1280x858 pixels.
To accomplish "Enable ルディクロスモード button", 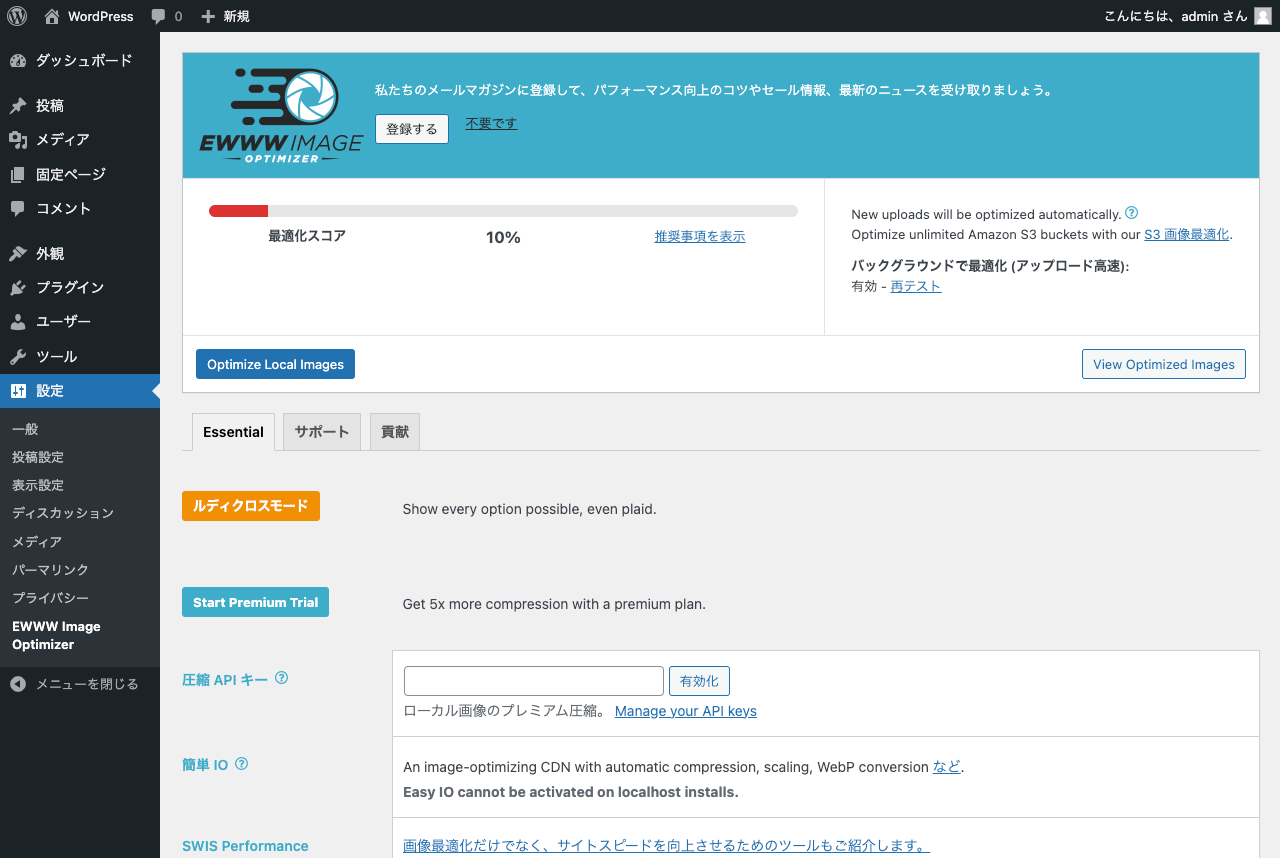I will tap(251, 506).
